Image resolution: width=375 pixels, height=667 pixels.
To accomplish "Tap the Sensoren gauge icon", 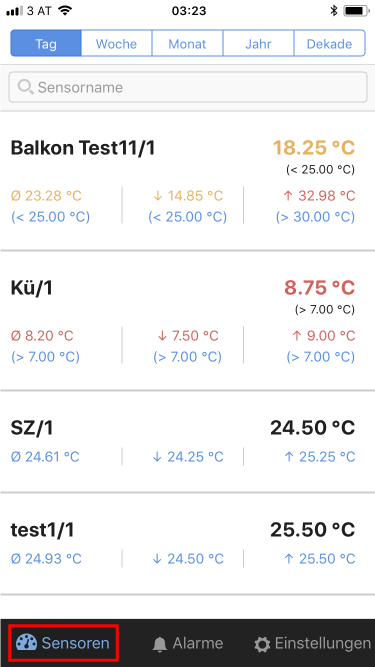I will (x=26, y=643).
